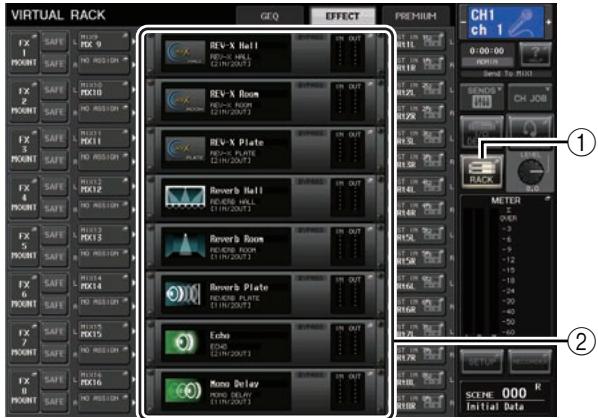Open the ST IN 1L output patch
The height and width of the screenshot is (418, 598).
(x=421, y=41)
